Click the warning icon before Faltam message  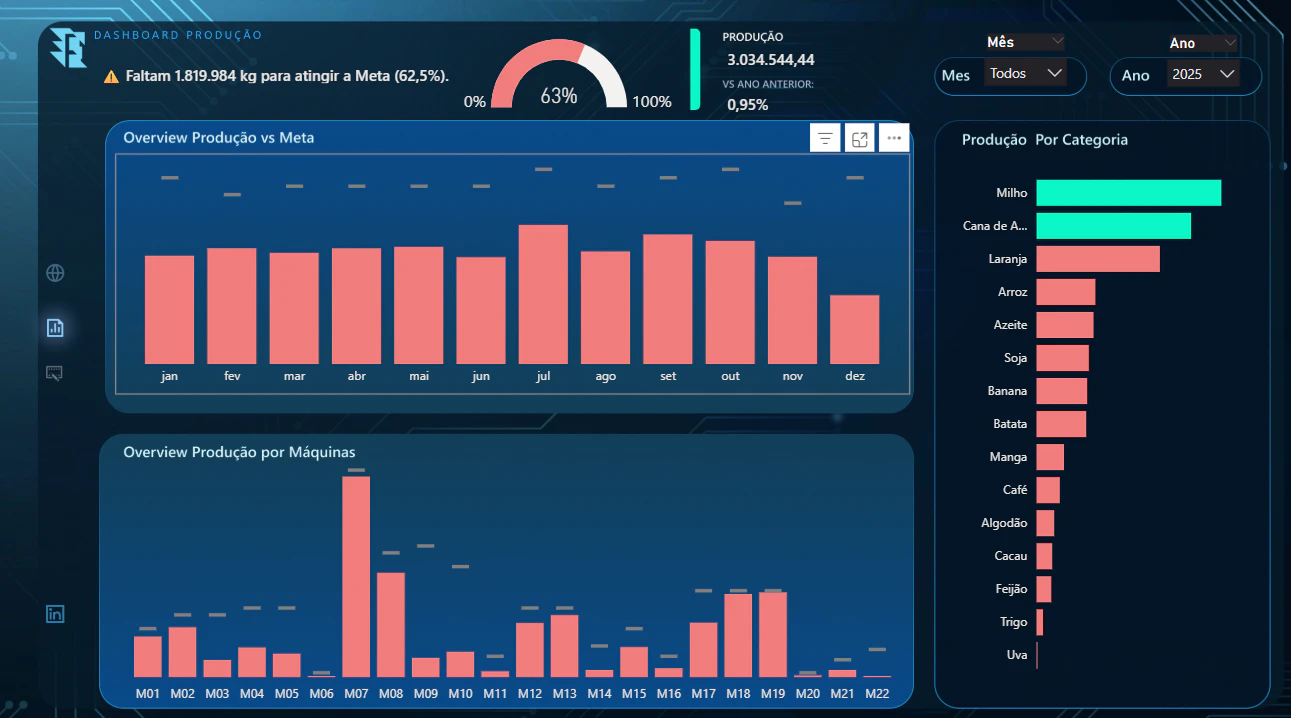111,76
